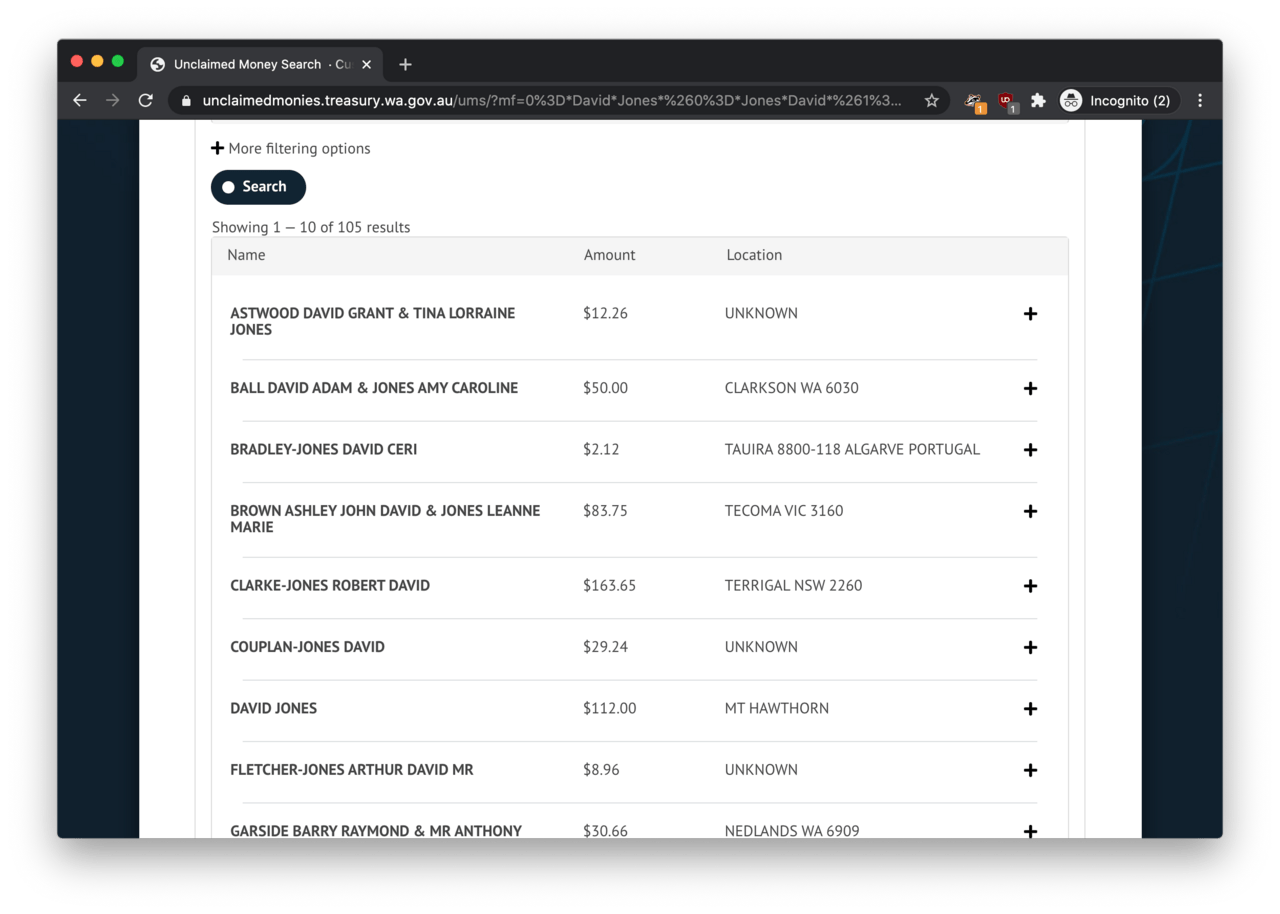Image resolution: width=1280 pixels, height=914 pixels.
Task: Expand the BROWN ASHLEY JOHN DAVID row
Action: pos(1030,511)
